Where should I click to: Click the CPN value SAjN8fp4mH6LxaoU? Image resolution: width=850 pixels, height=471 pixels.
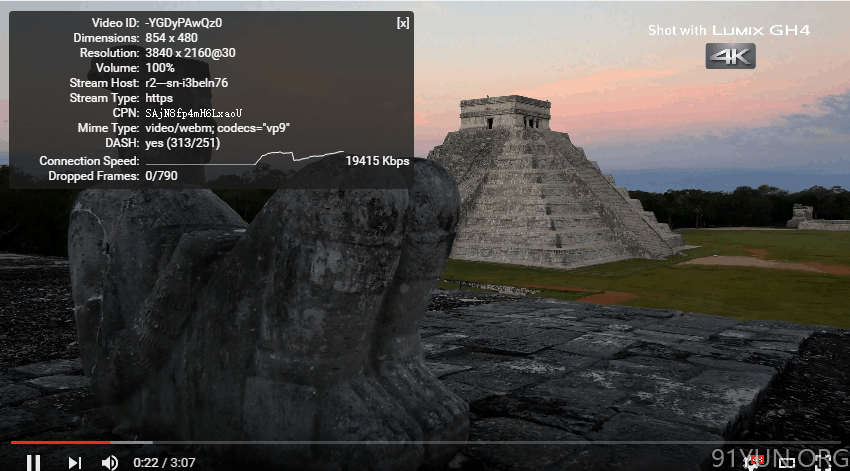pos(194,113)
